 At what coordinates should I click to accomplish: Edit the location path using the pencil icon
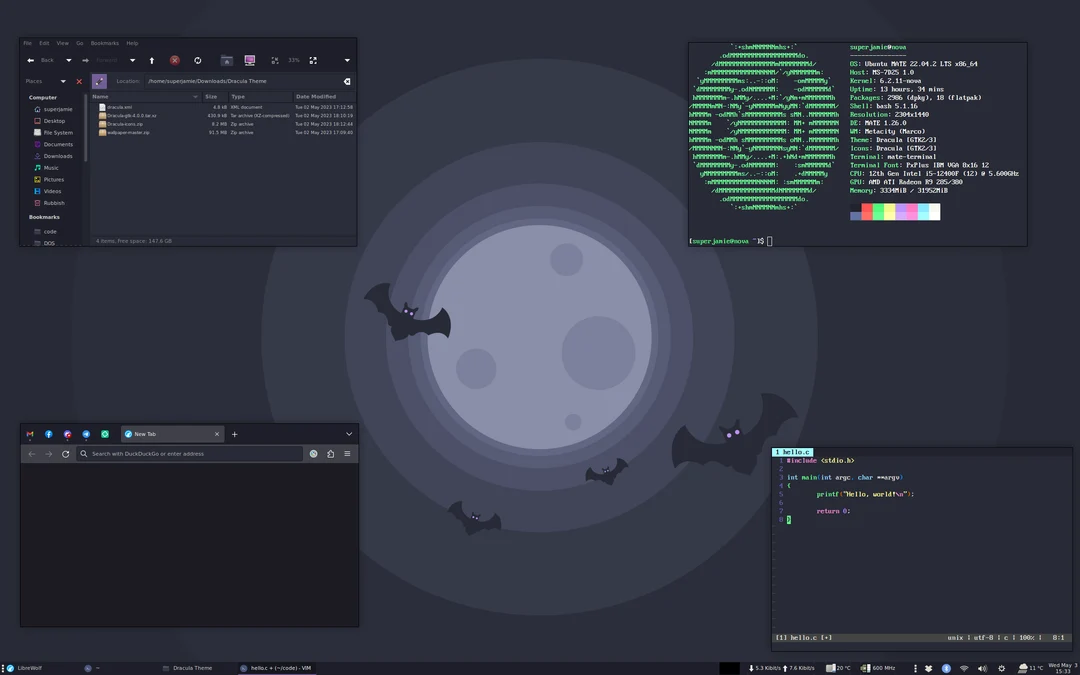(x=98, y=81)
